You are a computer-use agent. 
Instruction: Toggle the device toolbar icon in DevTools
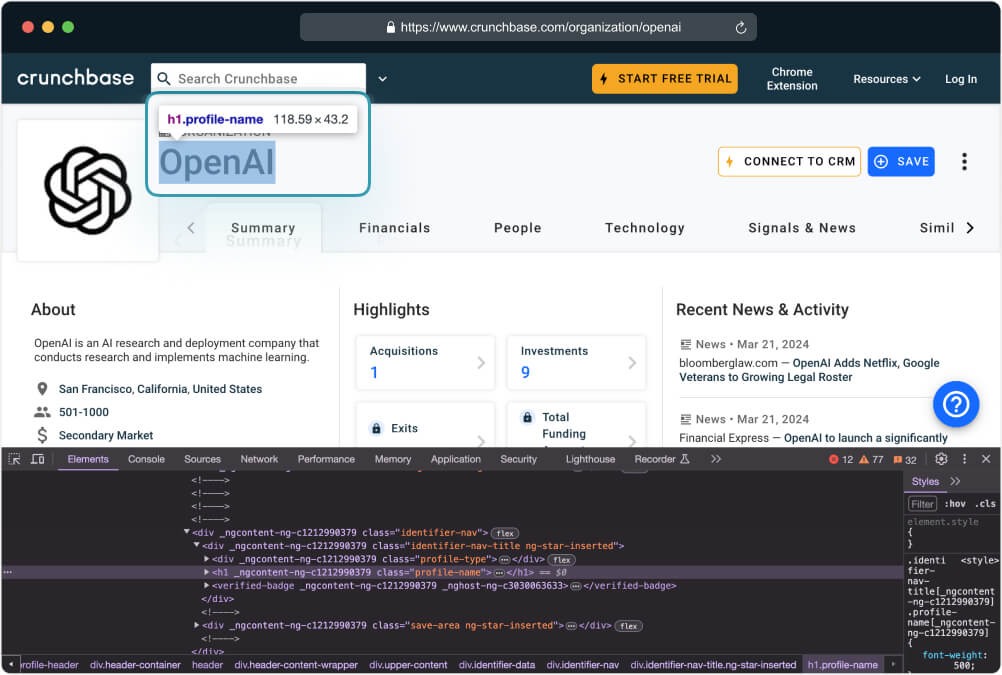[x=38, y=459]
